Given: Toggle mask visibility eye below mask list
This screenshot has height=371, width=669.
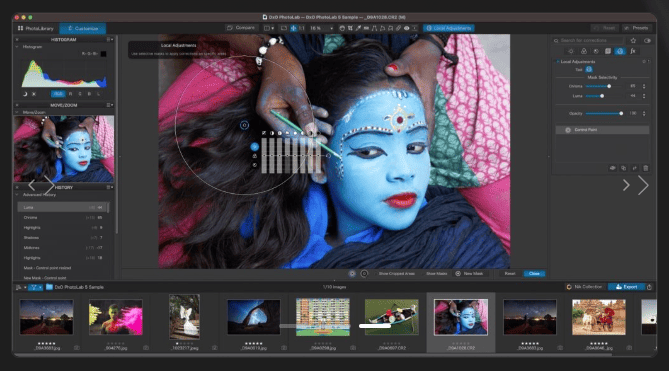Looking at the screenshot, I should (613, 168).
